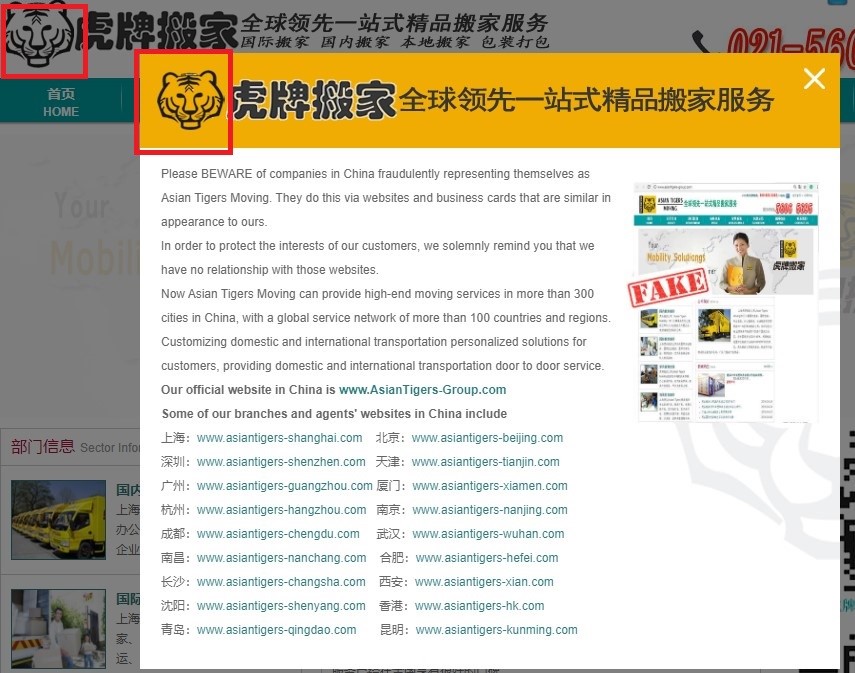The width and height of the screenshot is (855, 673).
Task: Click the asiantigers-wuhan.com link
Action: click(488, 534)
